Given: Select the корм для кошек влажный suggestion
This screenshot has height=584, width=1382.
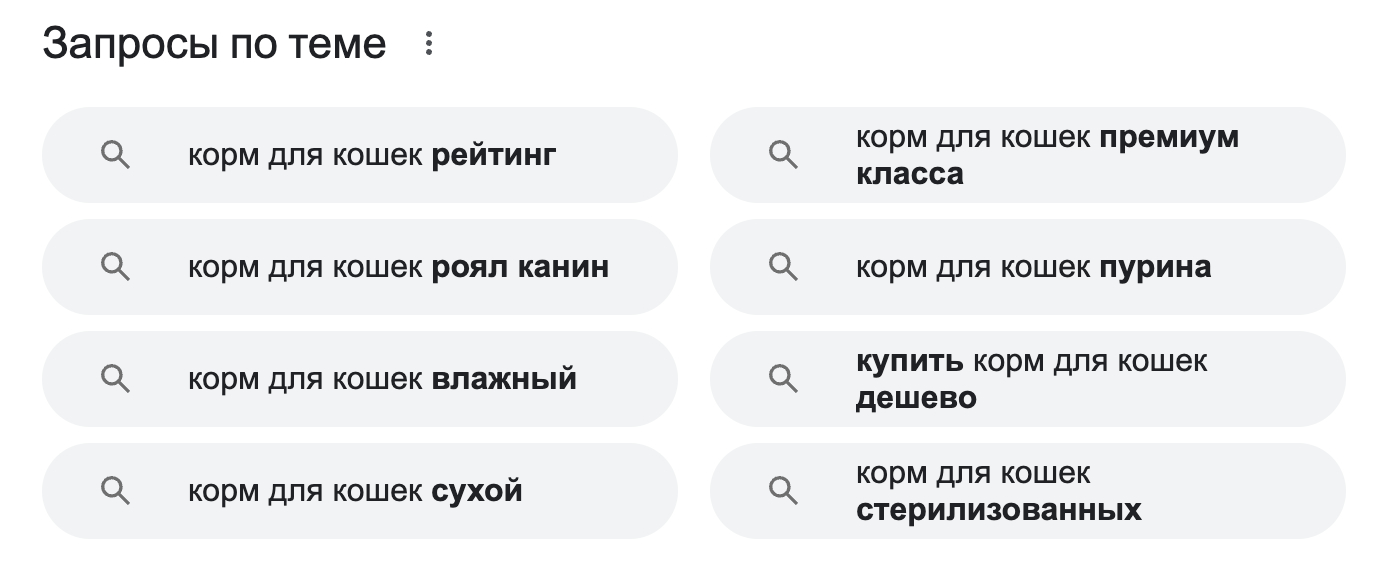Looking at the screenshot, I should click(x=382, y=380).
